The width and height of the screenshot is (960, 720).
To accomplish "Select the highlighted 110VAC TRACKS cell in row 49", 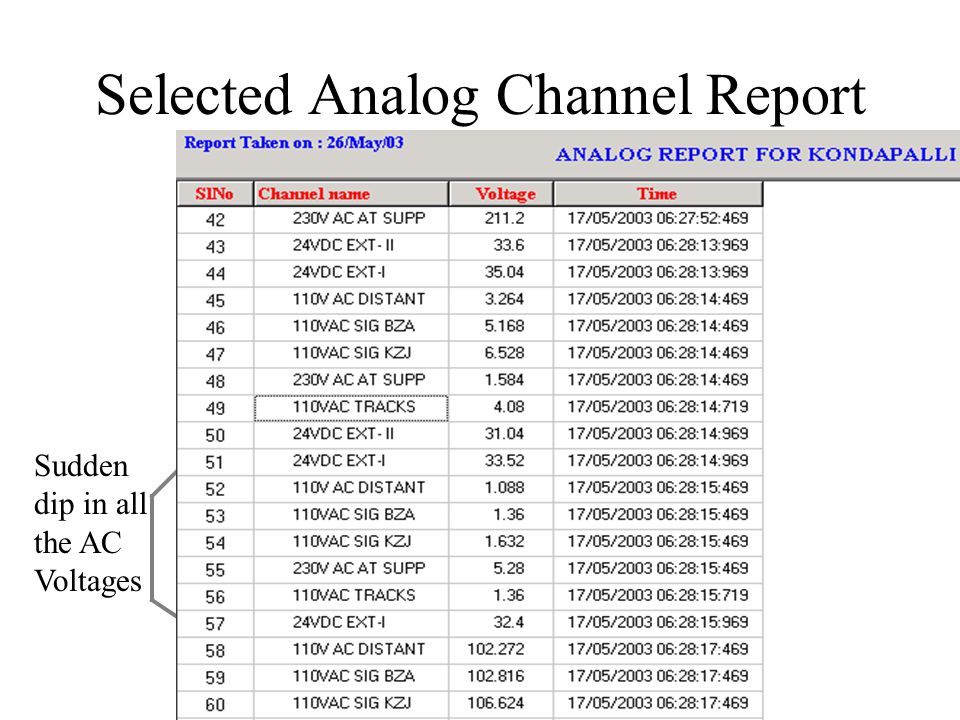I will [351, 408].
